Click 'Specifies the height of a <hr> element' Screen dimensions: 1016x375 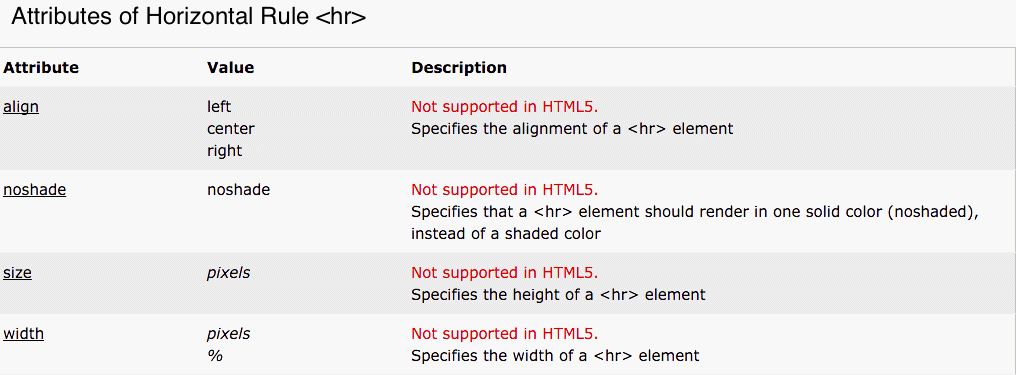pyautogui.click(x=559, y=295)
